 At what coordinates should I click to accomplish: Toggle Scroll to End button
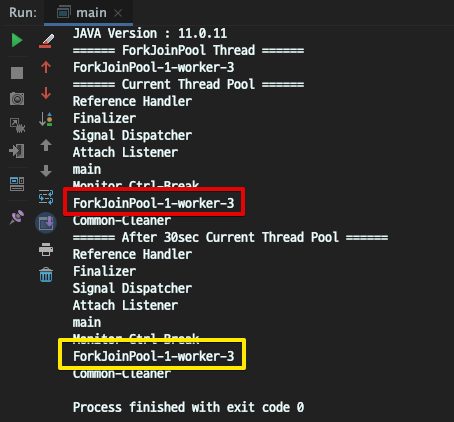point(46,223)
